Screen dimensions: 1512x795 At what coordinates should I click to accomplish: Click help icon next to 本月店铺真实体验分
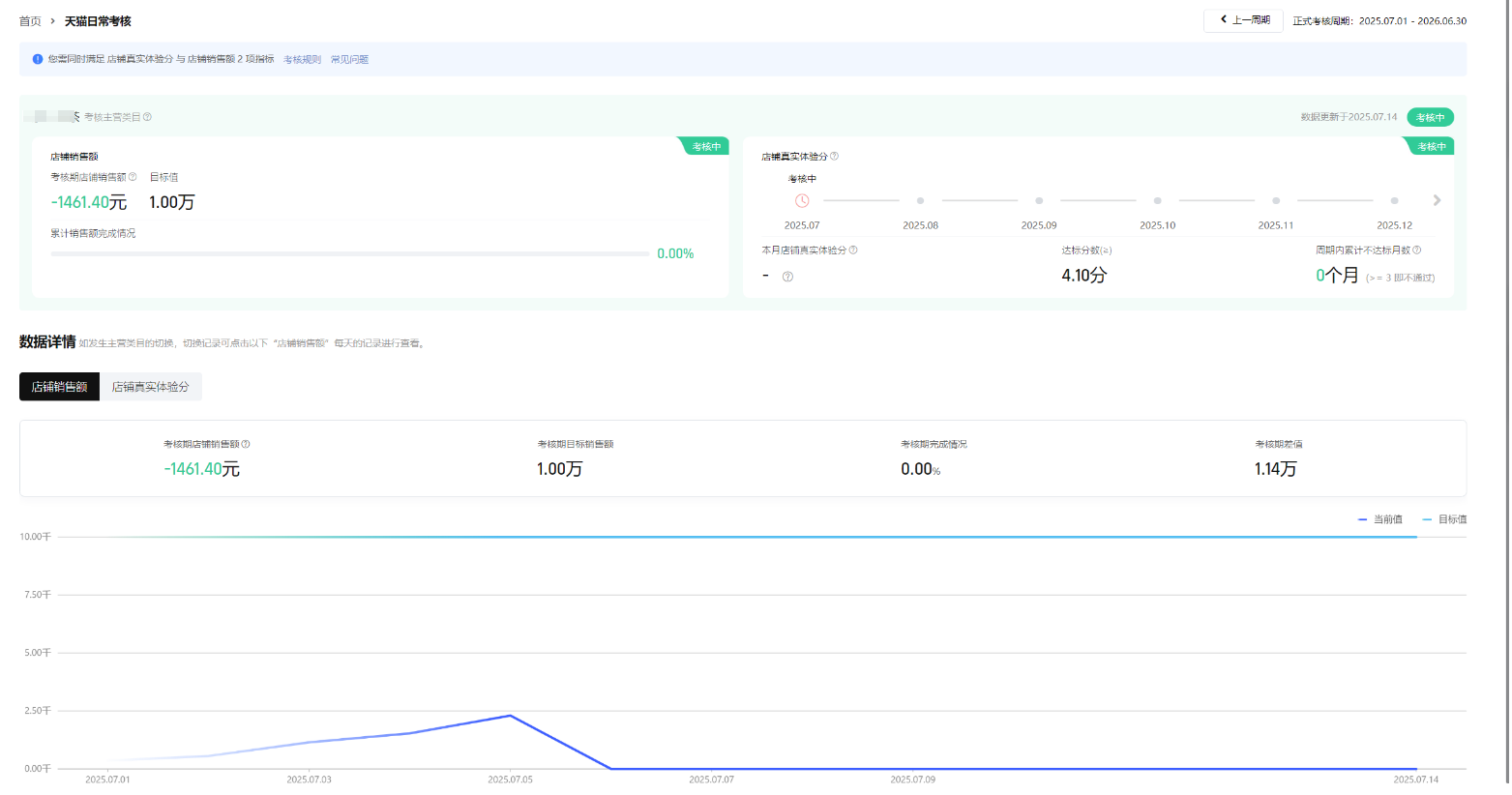point(853,250)
